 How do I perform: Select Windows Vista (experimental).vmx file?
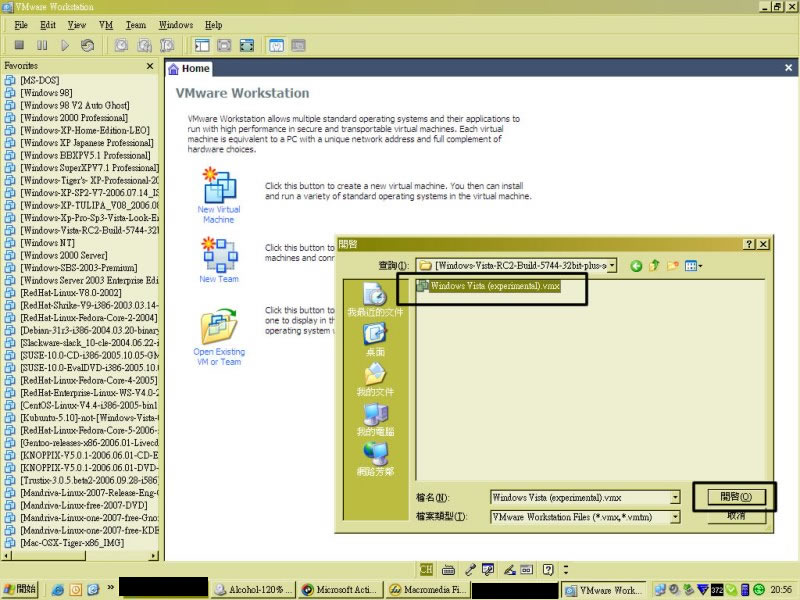point(490,286)
